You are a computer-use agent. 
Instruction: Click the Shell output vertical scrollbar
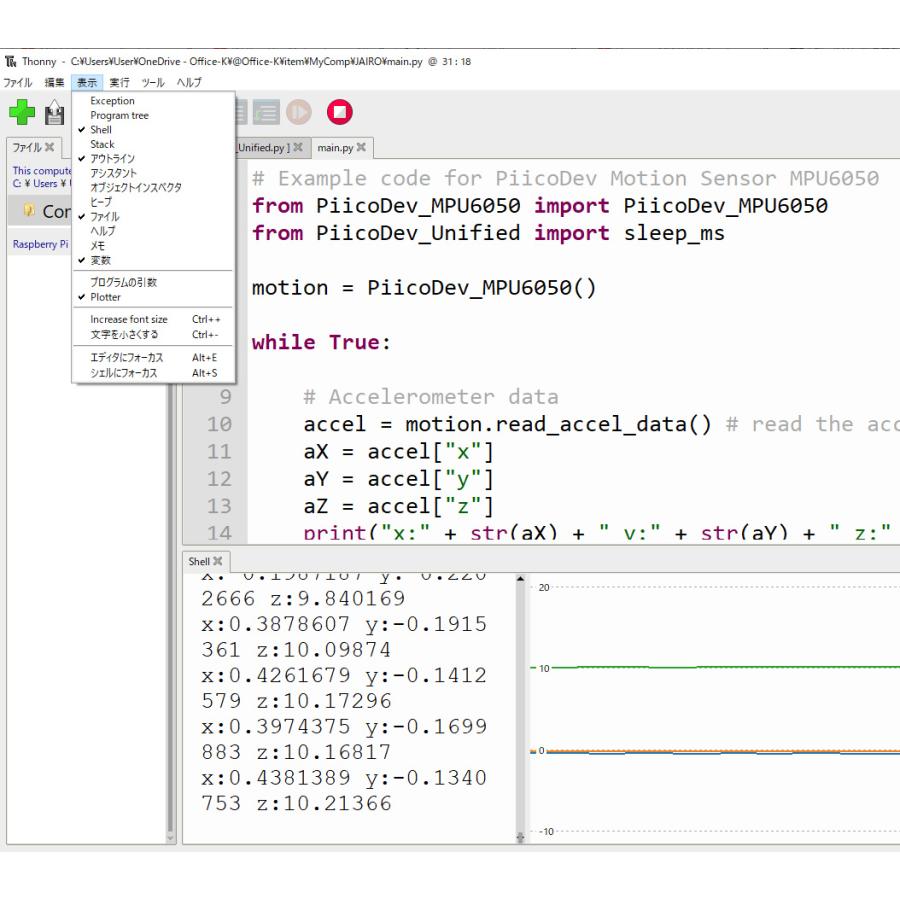coord(519,700)
